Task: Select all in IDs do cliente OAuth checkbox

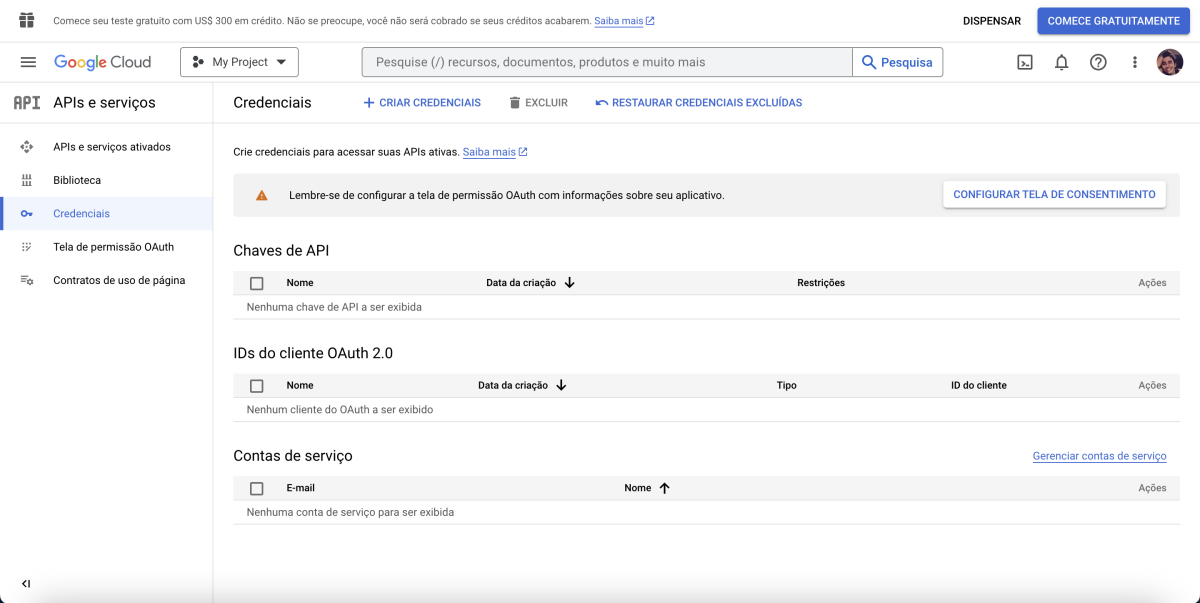Action: pyautogui.click(x=257, y=386)
